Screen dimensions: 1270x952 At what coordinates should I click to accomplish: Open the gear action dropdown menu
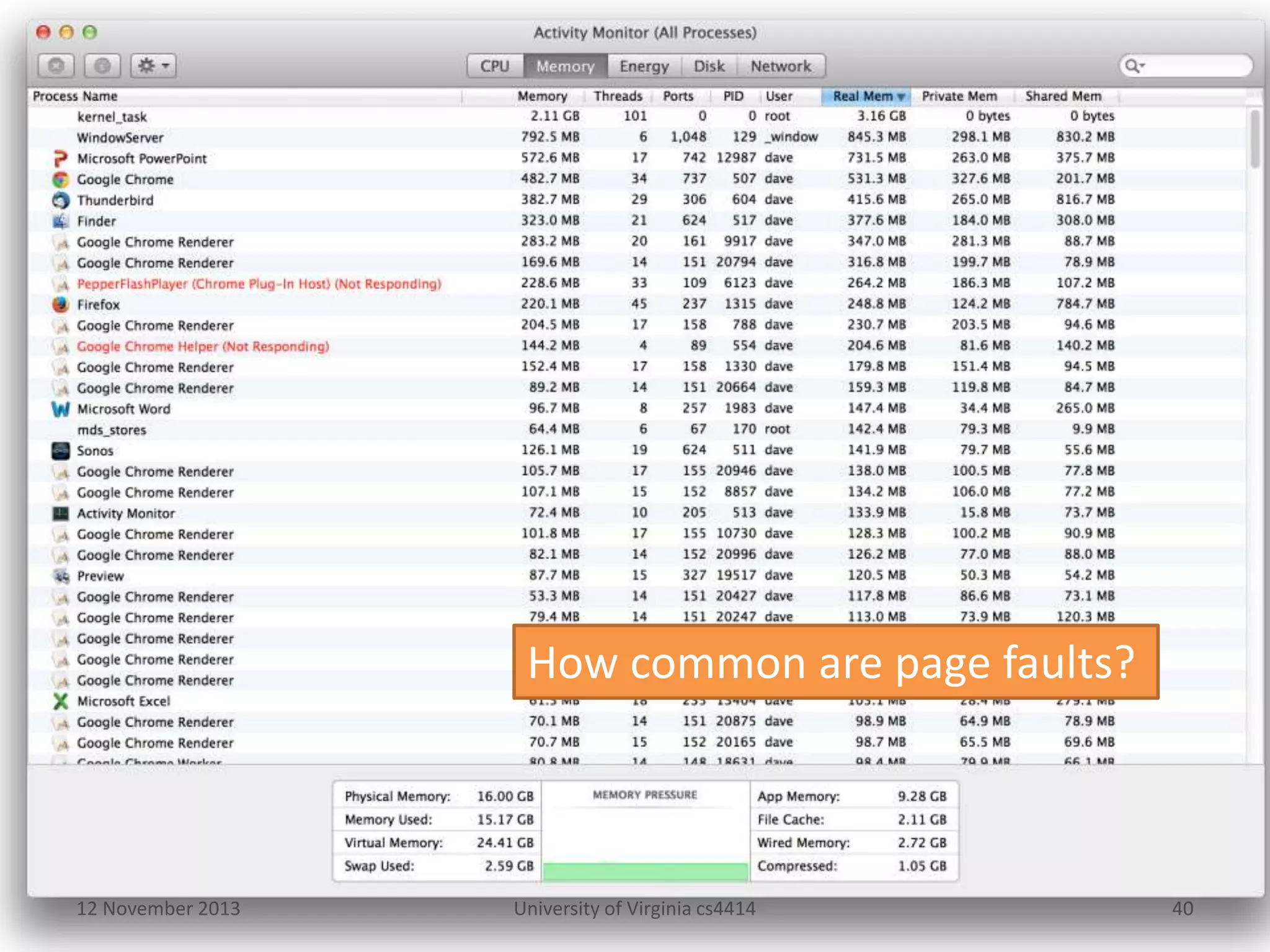(x=153, y=66)
